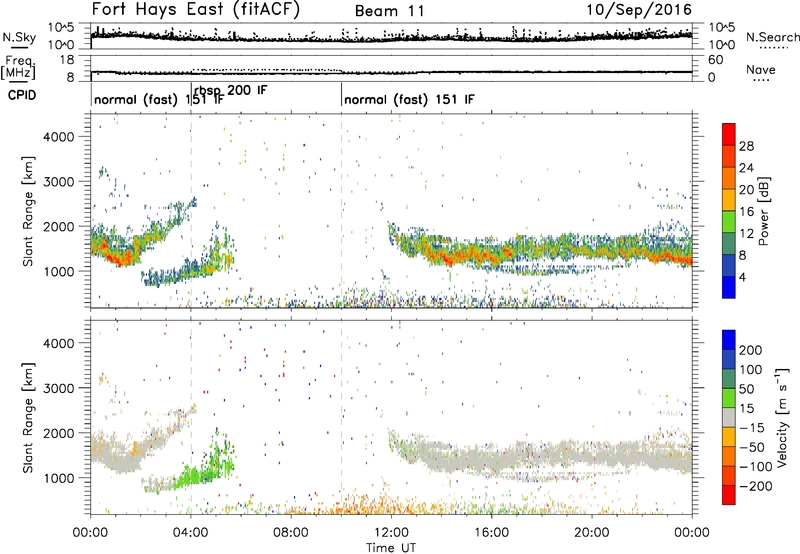
Task: Click the 'Time UT' axis title
Action: 391,548
